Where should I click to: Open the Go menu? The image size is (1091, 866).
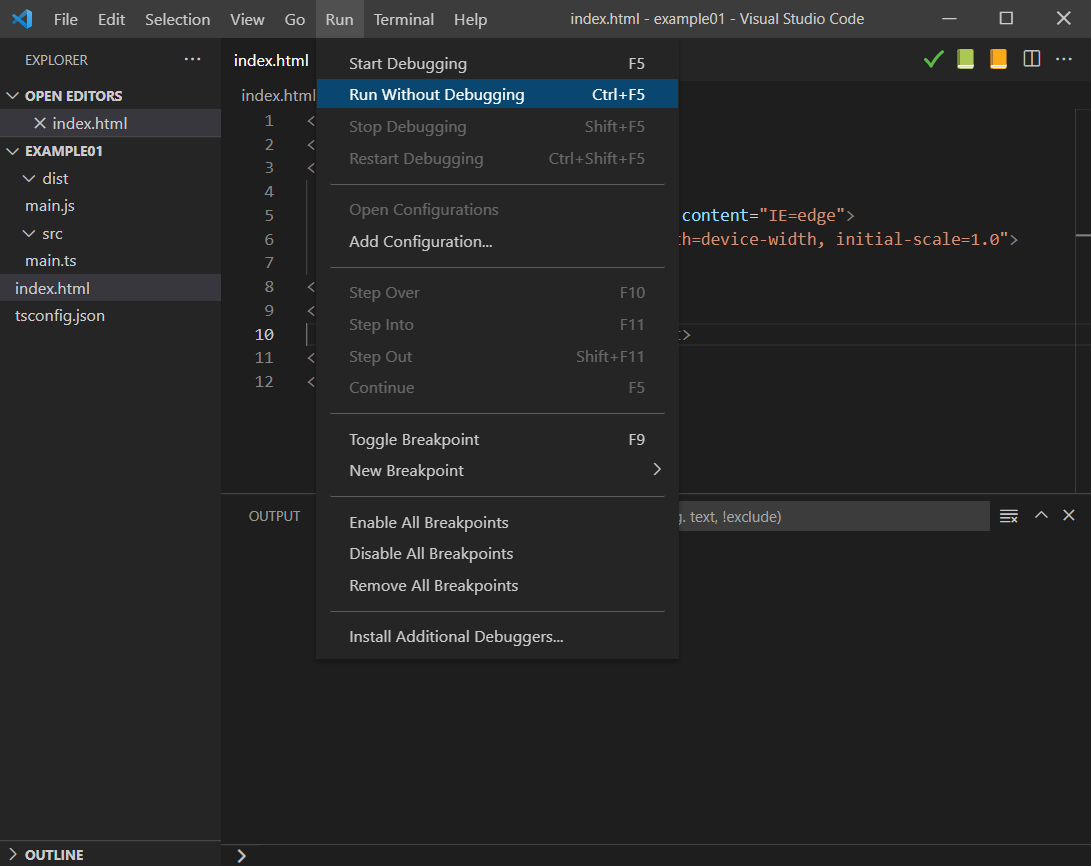tap(294, 19)
